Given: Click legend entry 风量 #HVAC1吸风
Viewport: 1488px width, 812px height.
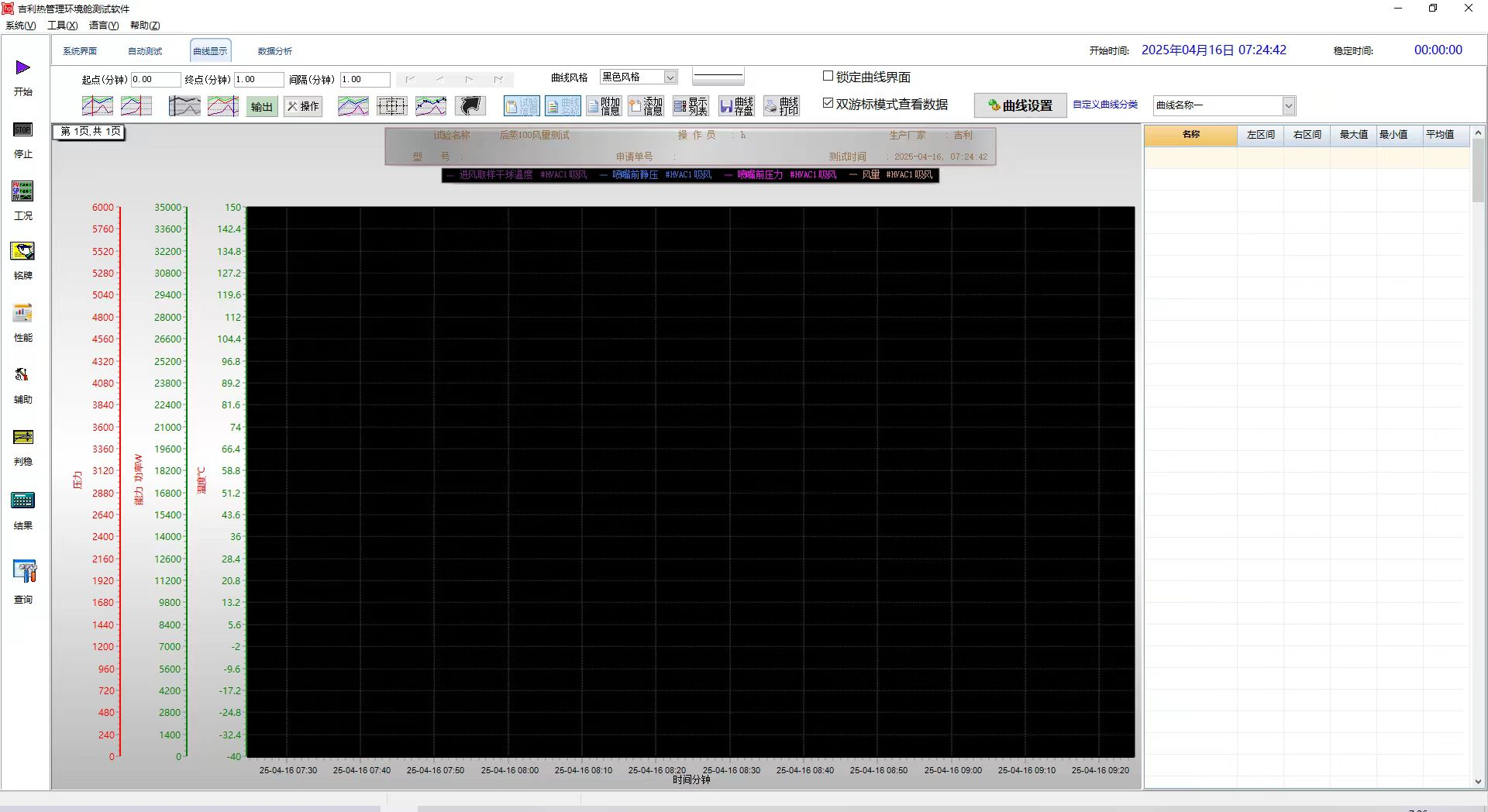Looking at the screenshot, I should [891, 175].
